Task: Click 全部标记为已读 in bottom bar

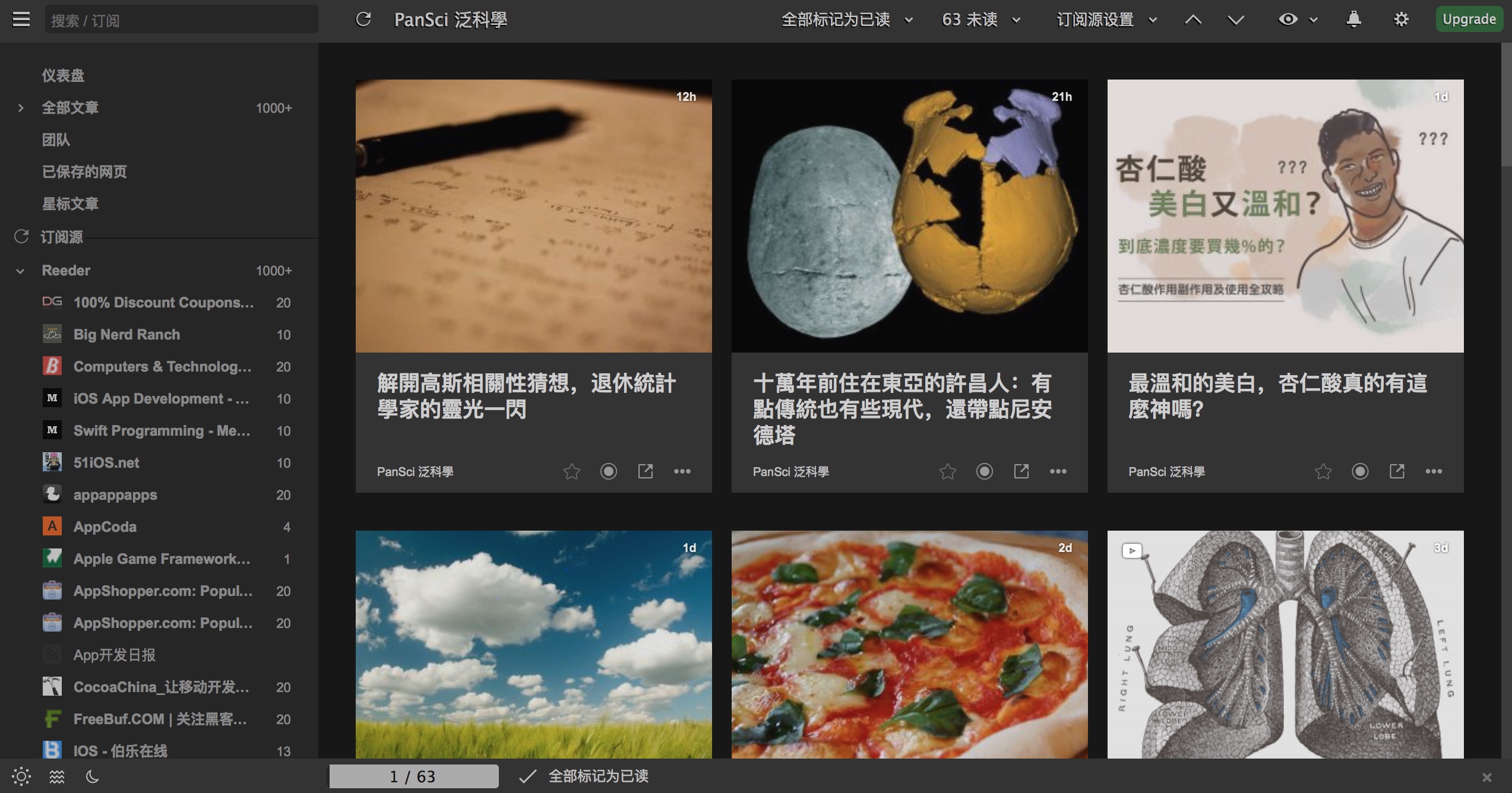Action: [598, 776]
